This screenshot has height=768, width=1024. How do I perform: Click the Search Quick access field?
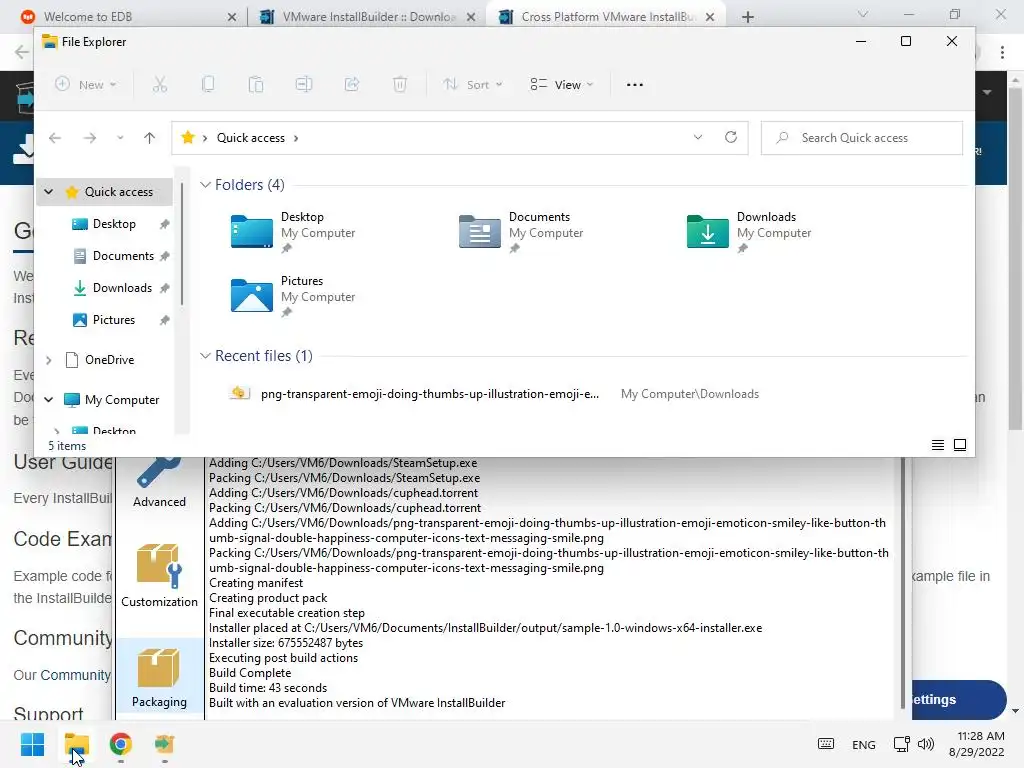point(862,138)
